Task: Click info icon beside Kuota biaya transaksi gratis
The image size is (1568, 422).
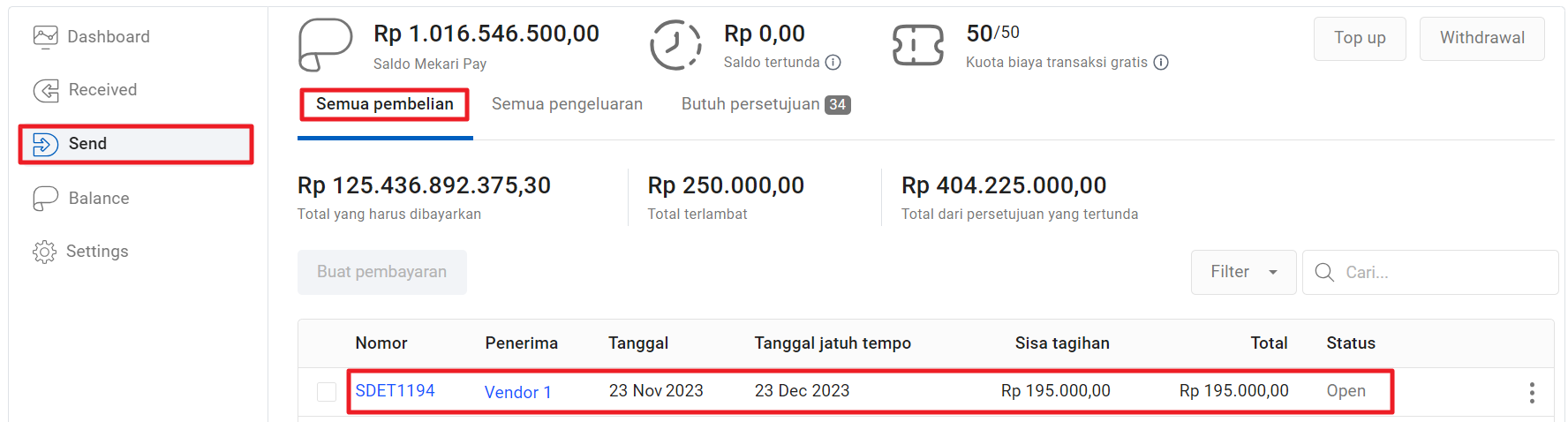Action: tap(1161, 63)
